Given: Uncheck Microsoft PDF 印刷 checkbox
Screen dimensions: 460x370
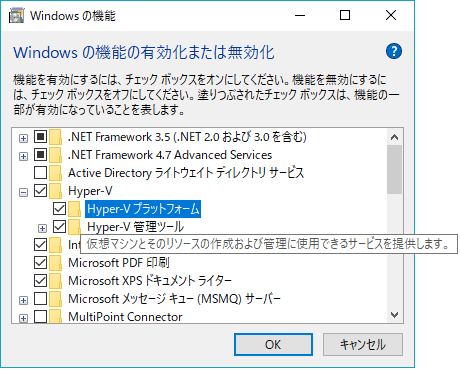Looking at the screenshot, I should [41, 263].
